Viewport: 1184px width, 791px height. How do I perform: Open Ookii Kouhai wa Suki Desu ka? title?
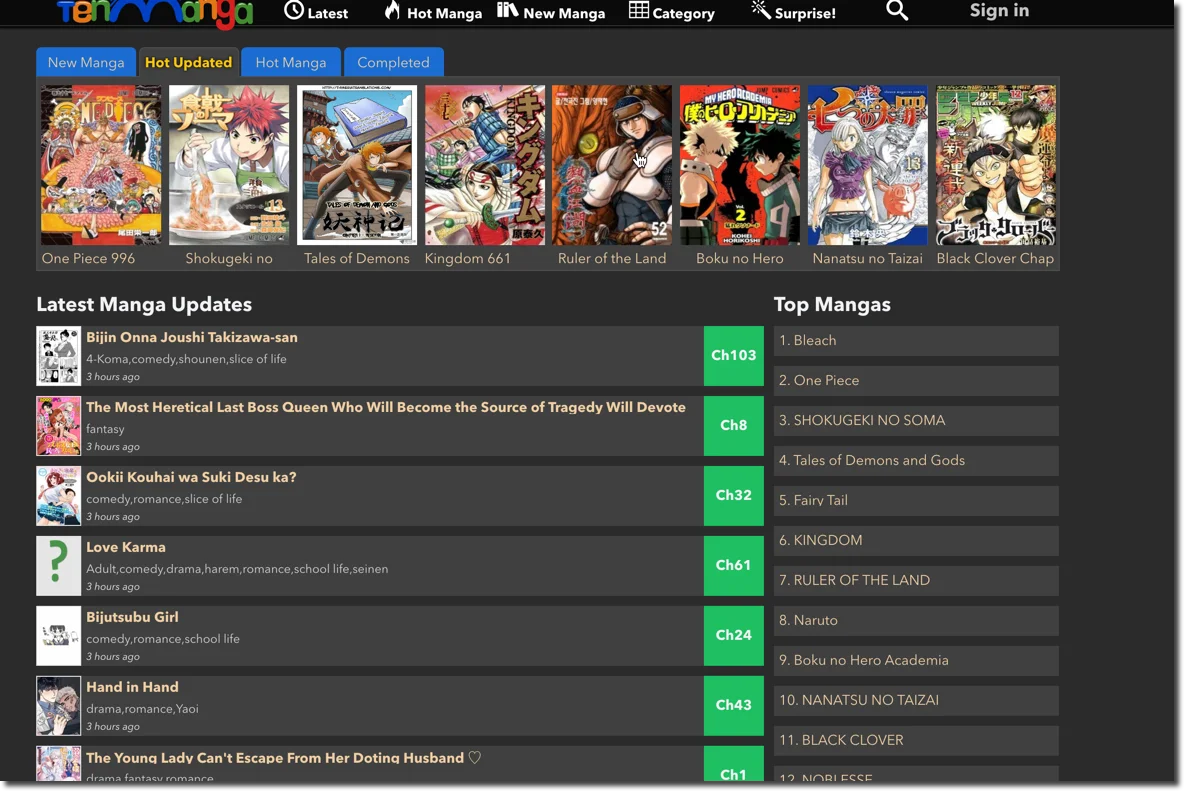191,477
